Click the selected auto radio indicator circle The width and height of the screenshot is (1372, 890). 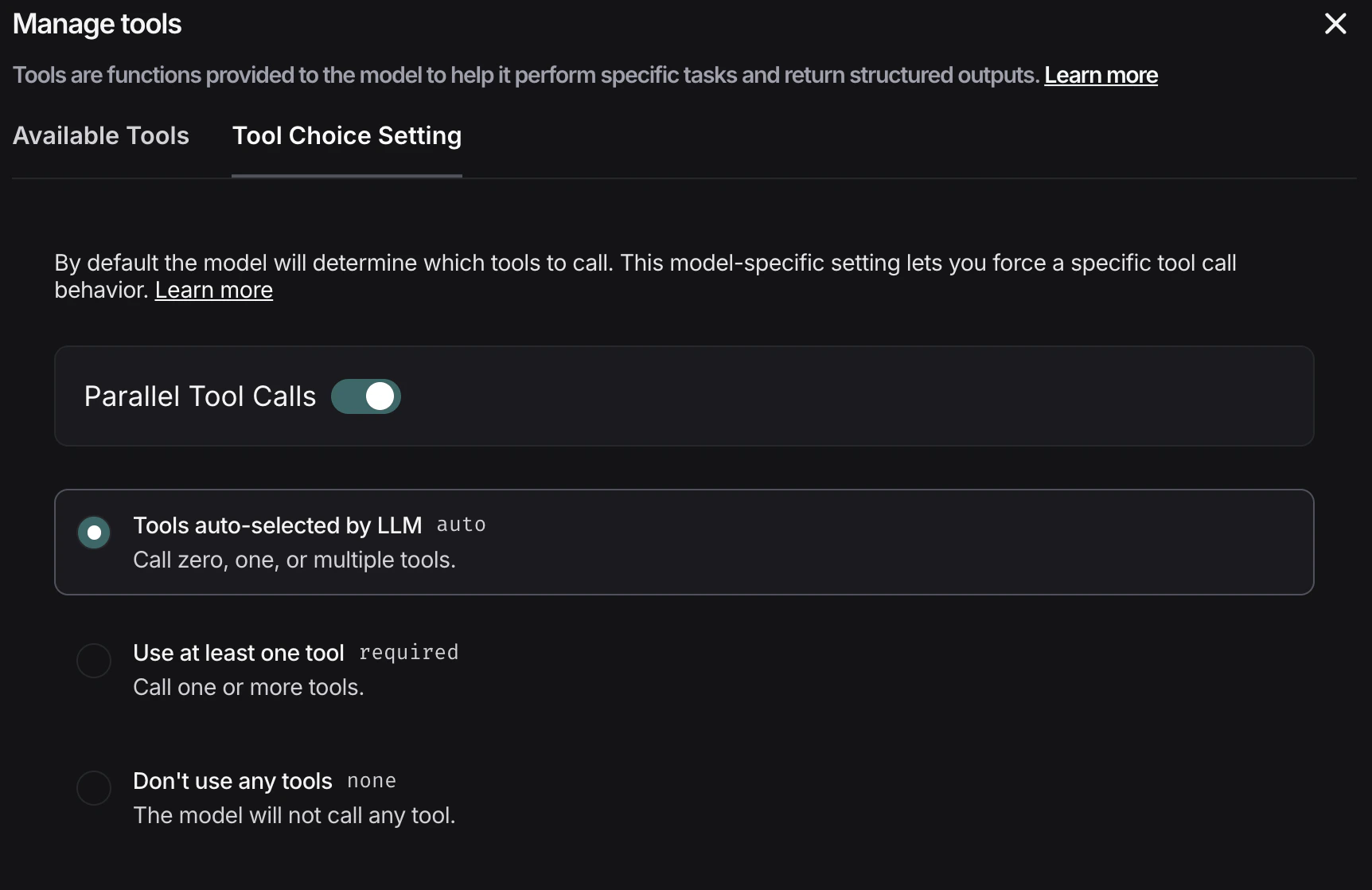click(x=93, y=532)
